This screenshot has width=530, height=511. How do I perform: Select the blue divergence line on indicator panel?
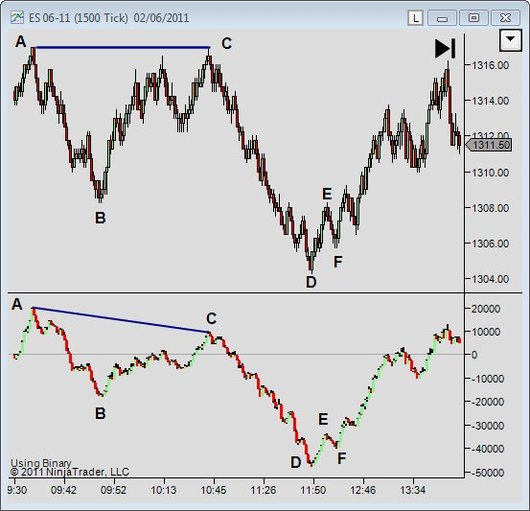click(121, 320)
